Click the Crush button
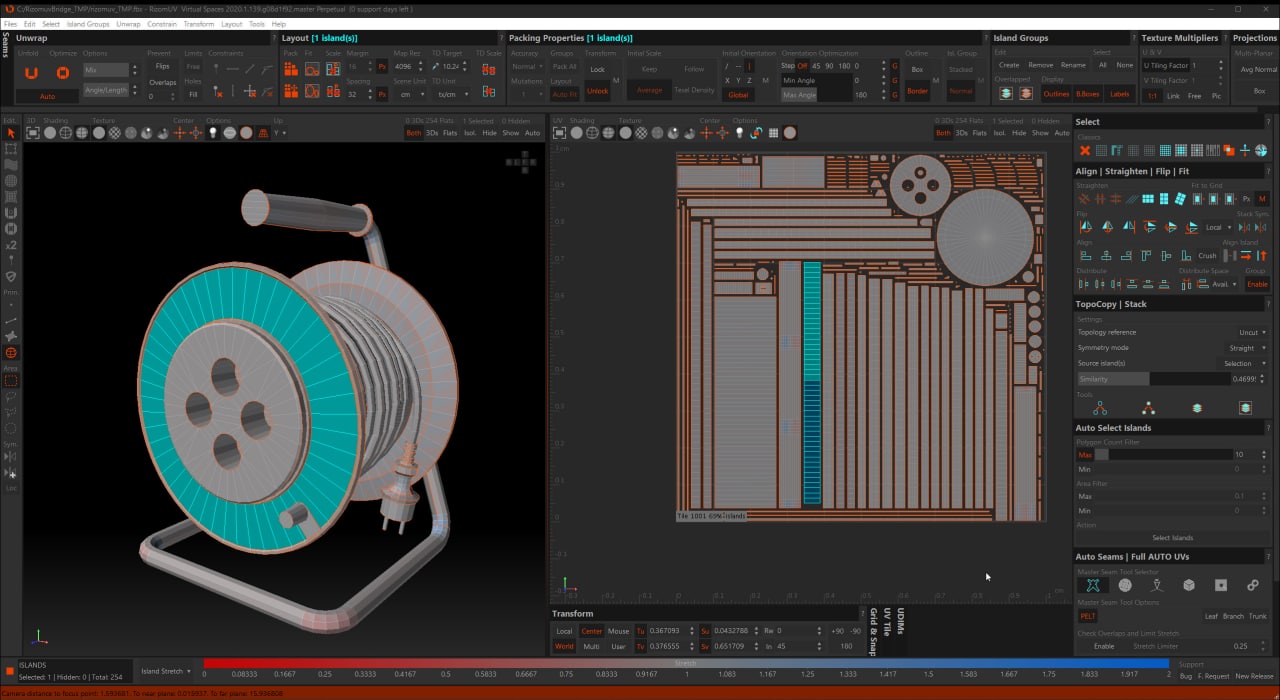The height and width of the screenshot is (700, 1280). point(1207,256)
